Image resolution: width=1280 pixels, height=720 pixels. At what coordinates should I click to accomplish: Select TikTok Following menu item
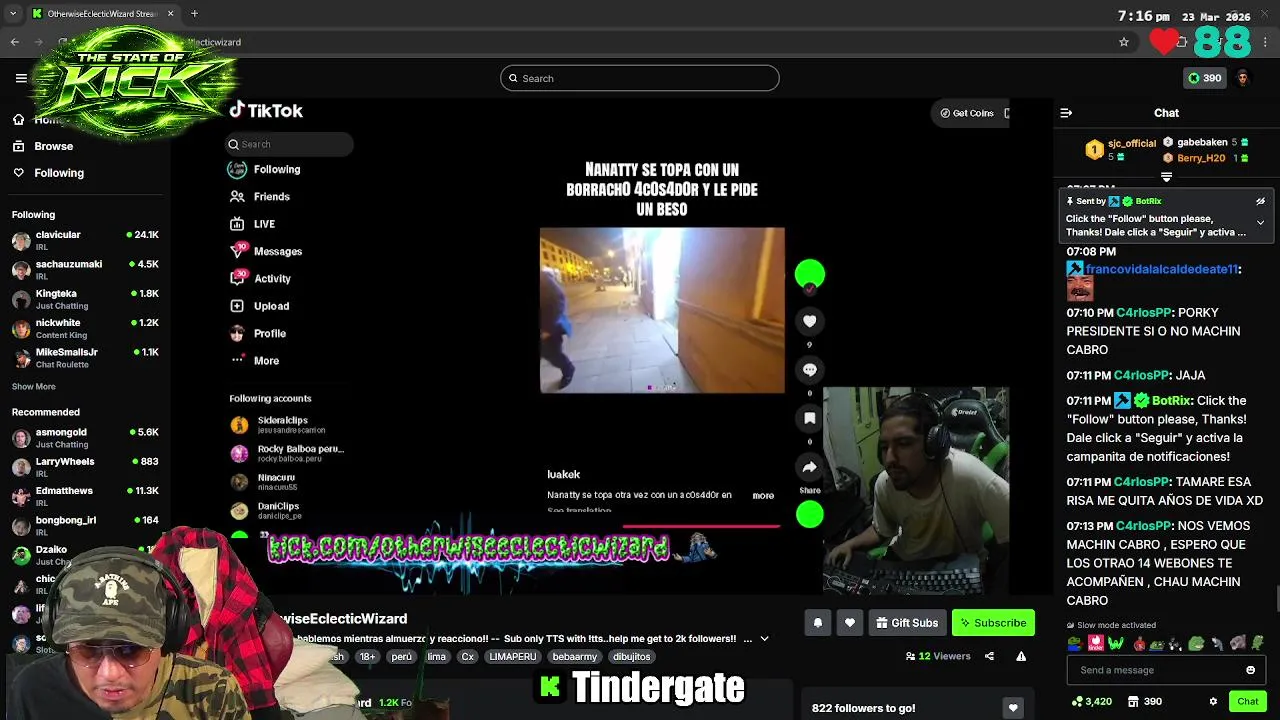[265, 170]
